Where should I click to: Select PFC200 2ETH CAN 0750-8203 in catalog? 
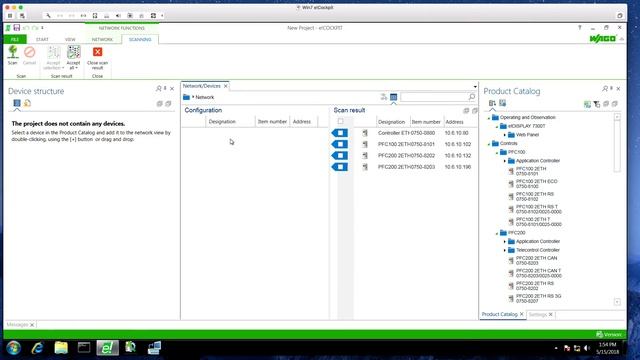pos(536,260)
